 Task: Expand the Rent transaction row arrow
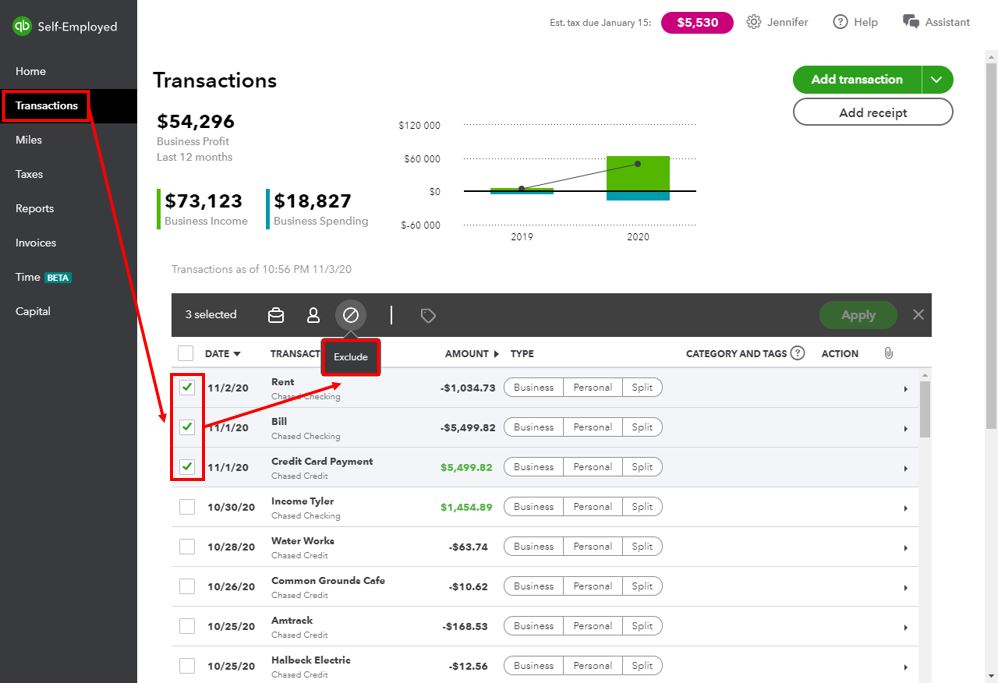click(905, 389)
